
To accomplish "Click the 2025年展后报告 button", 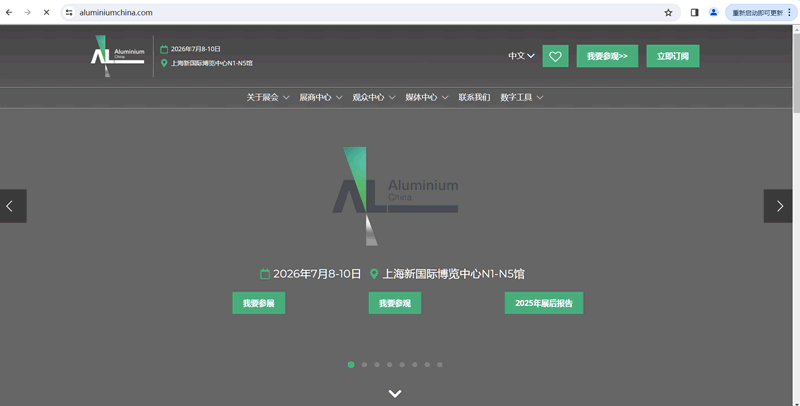I will pyautogui.click(x=543, y=303).
